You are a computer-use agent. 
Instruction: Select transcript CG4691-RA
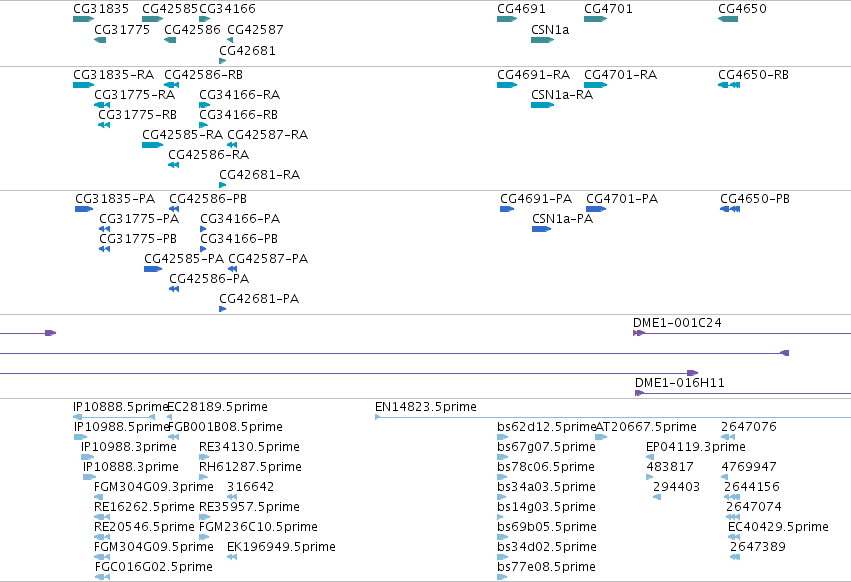[x=534, y=75]
